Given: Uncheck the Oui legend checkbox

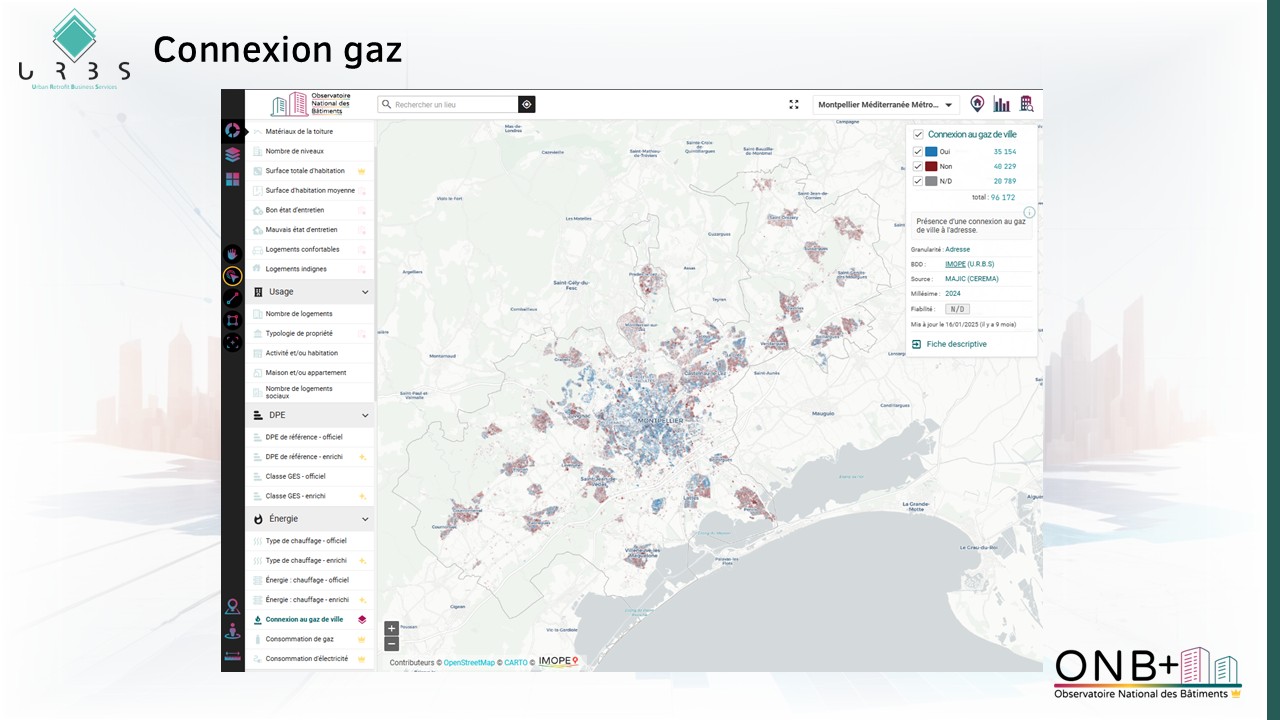Looking at the screenshot, I should (x=918, y=151).
